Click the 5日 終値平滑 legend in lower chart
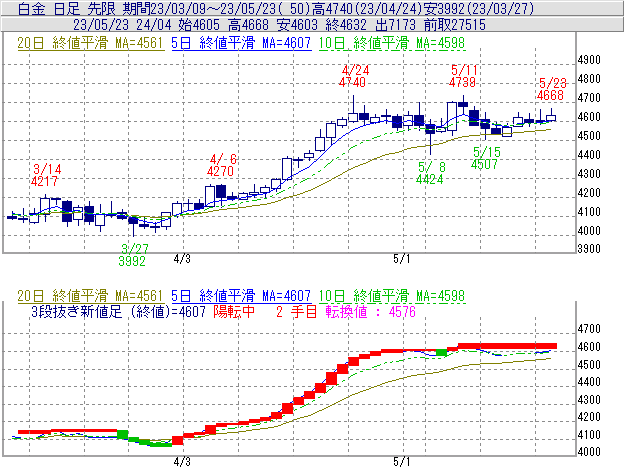The width and height of the screenshot is (624, 475). pyautogui.click(x=241, y=296)
